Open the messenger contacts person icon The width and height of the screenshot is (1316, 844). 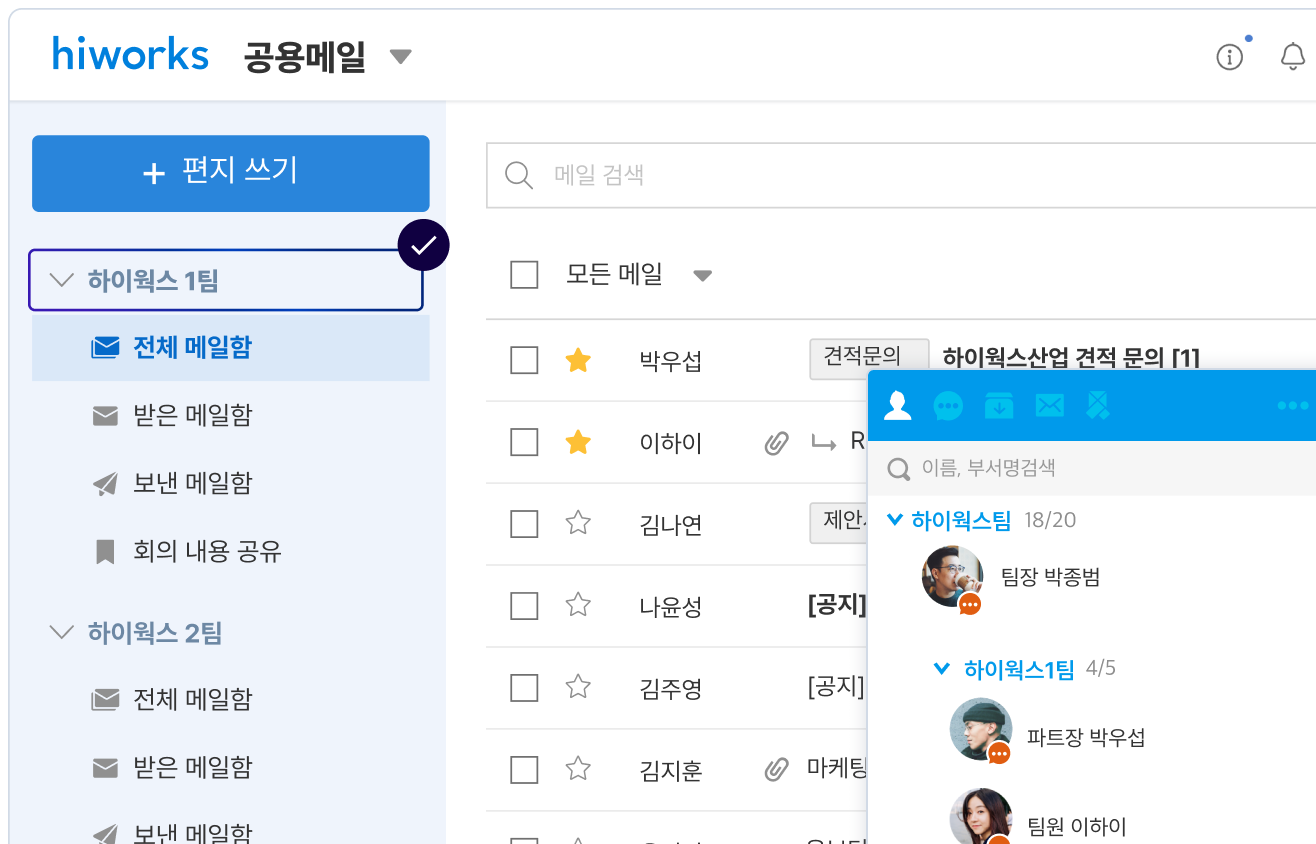(898, 405)
